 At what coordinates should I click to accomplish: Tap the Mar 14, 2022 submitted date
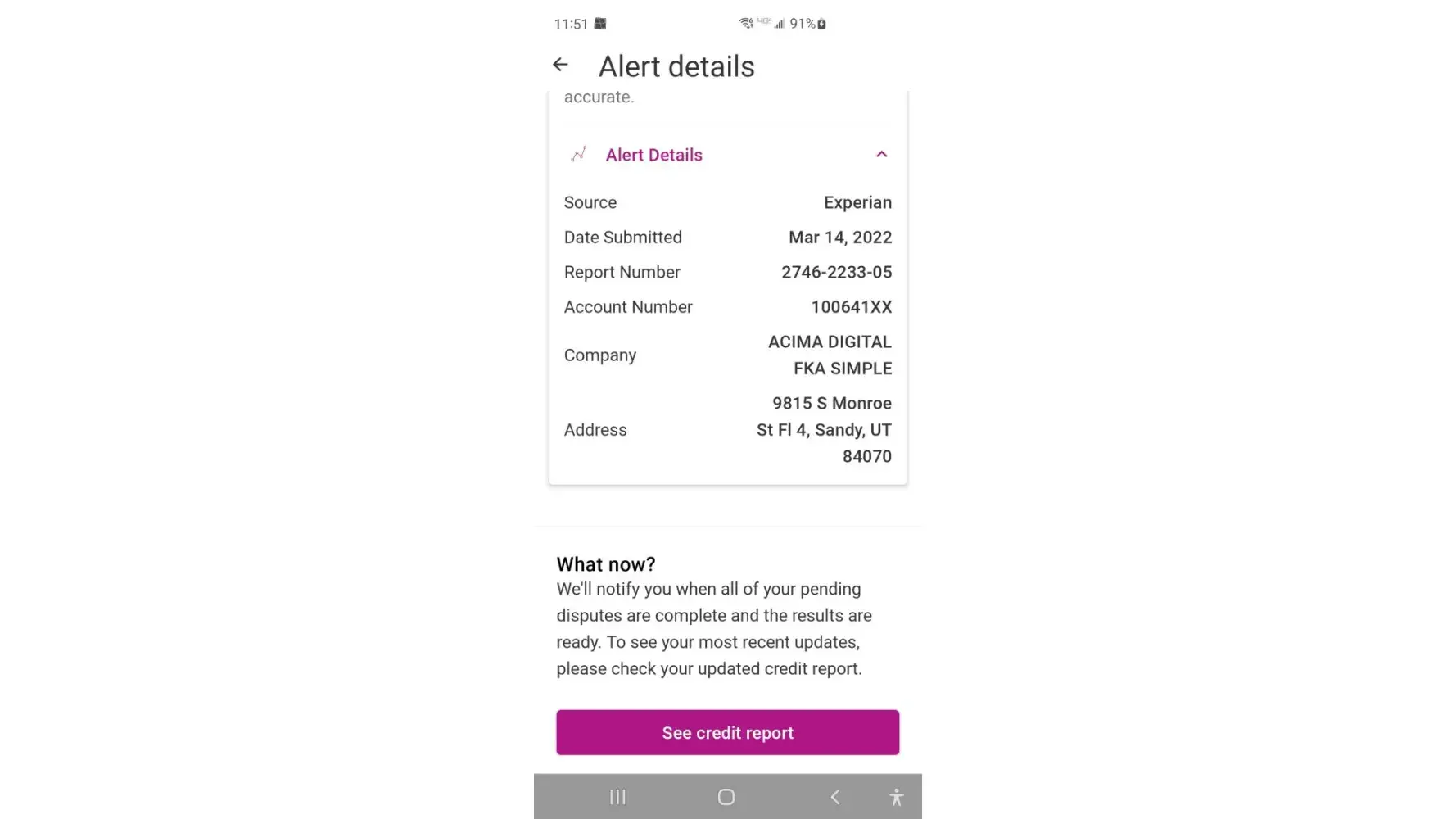coord(840,238)
